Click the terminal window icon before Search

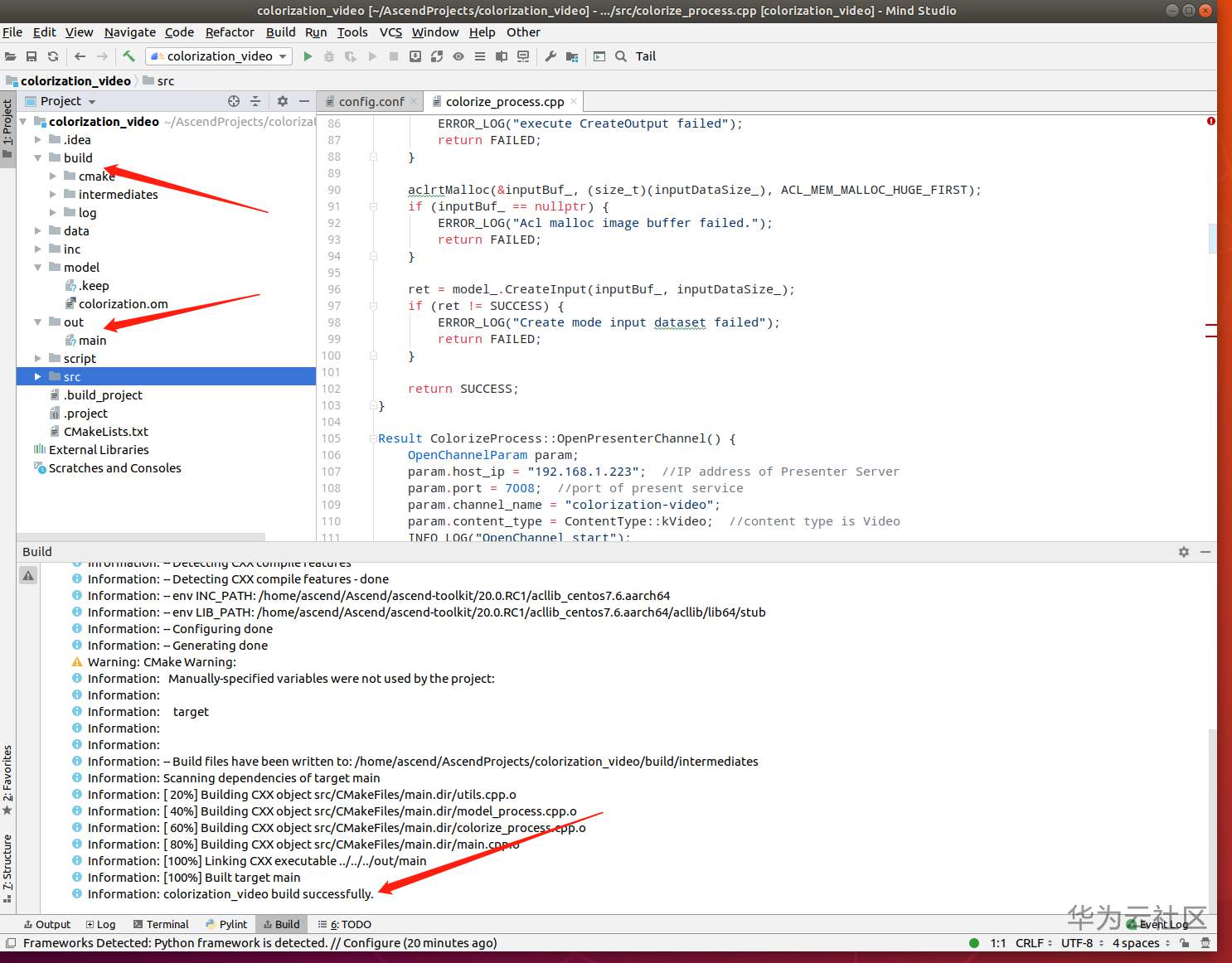click(x=599, y=56)
